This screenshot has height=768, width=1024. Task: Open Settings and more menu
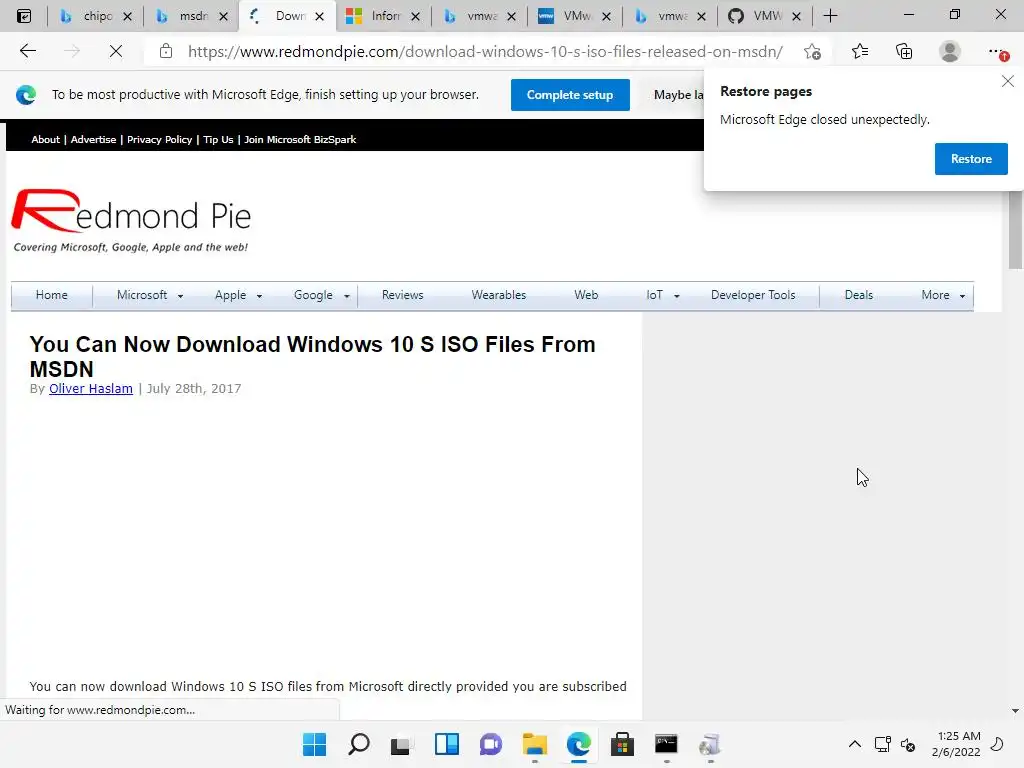997,52
